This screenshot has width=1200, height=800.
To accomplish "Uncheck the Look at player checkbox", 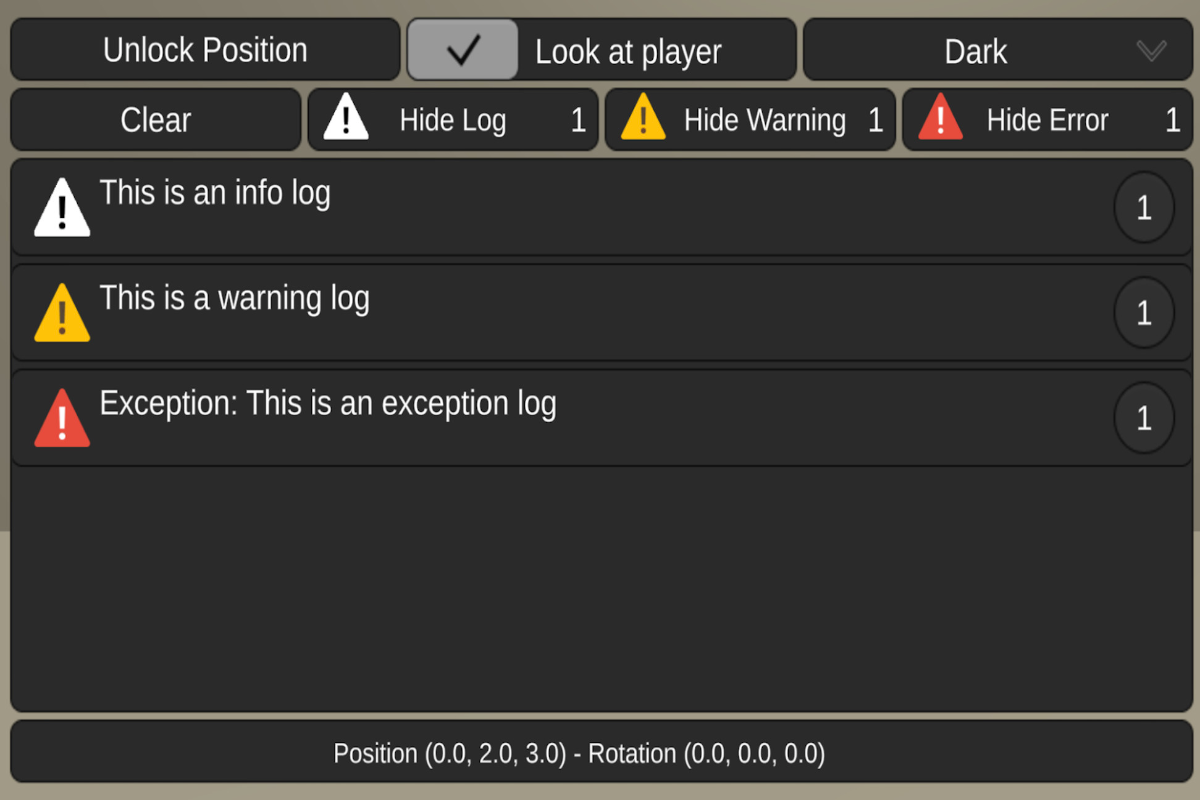I will pos(463,50).
